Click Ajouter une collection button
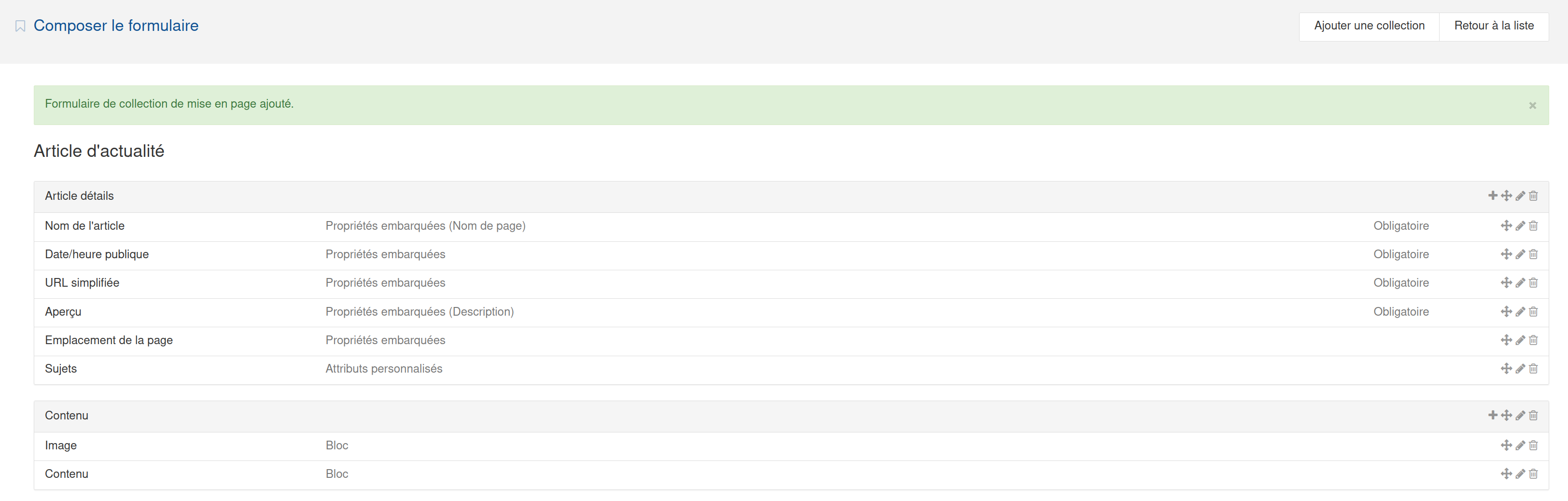Viewport: 1568px width, 501px height. click(1369, 26)
